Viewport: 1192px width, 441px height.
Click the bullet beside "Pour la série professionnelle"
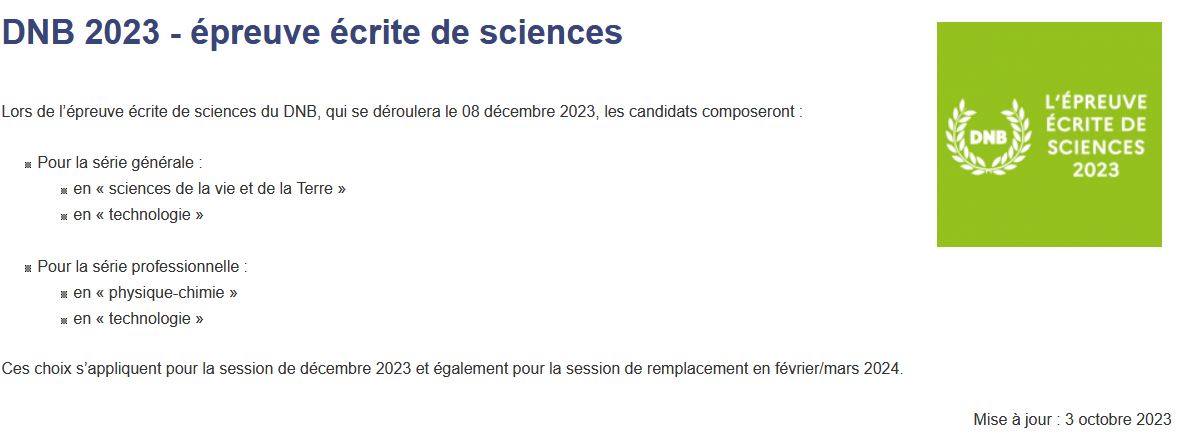29,268
